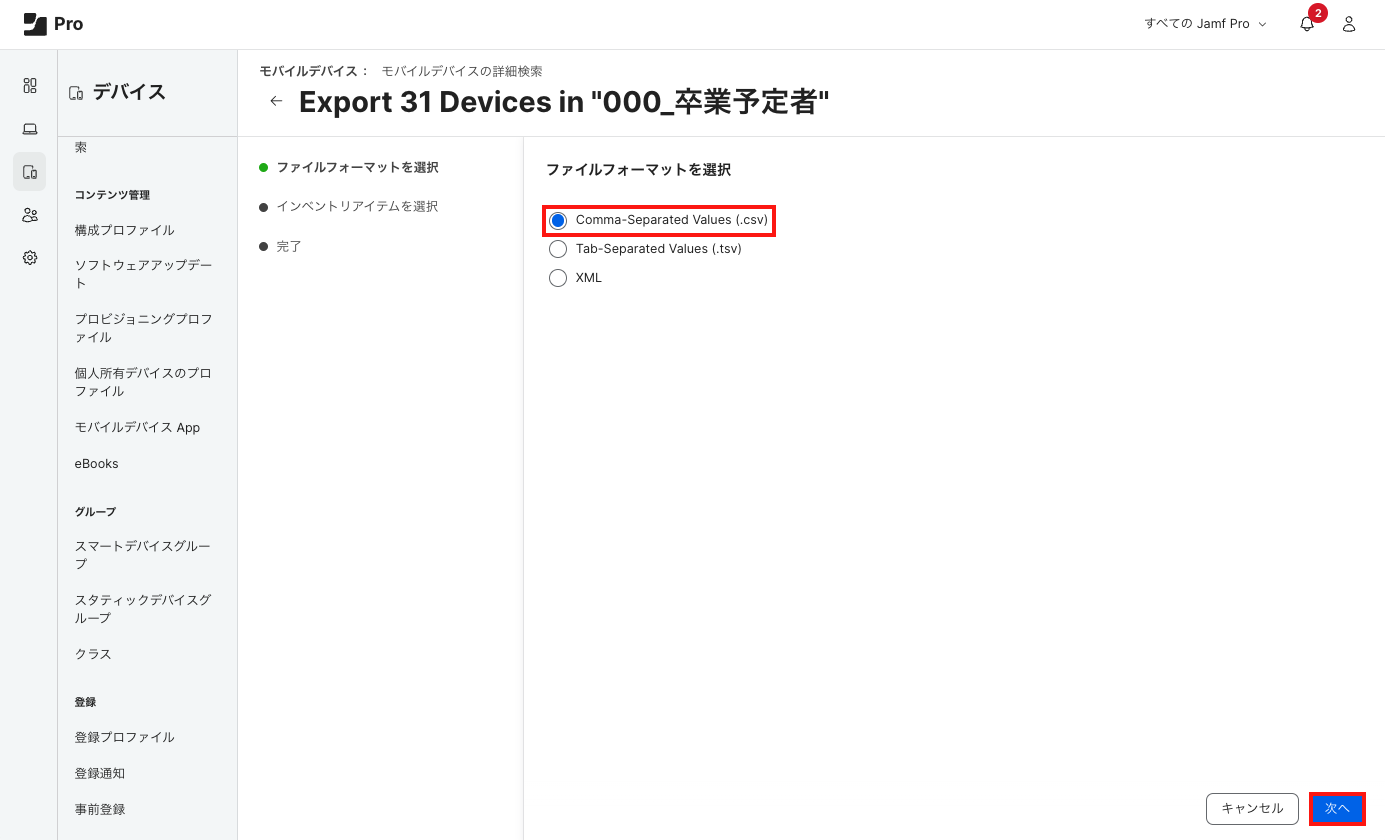Open the notifications bell icon
Image resolution: width=1385 pixels, height=840 pixels.
1307,24
